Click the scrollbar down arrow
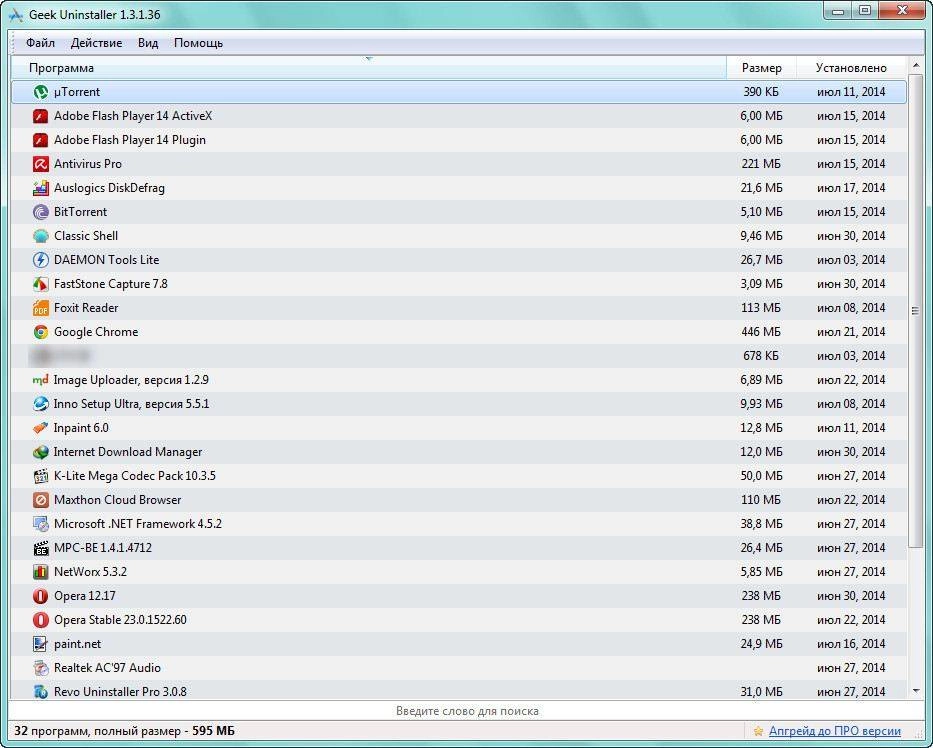 coord(916,691)
